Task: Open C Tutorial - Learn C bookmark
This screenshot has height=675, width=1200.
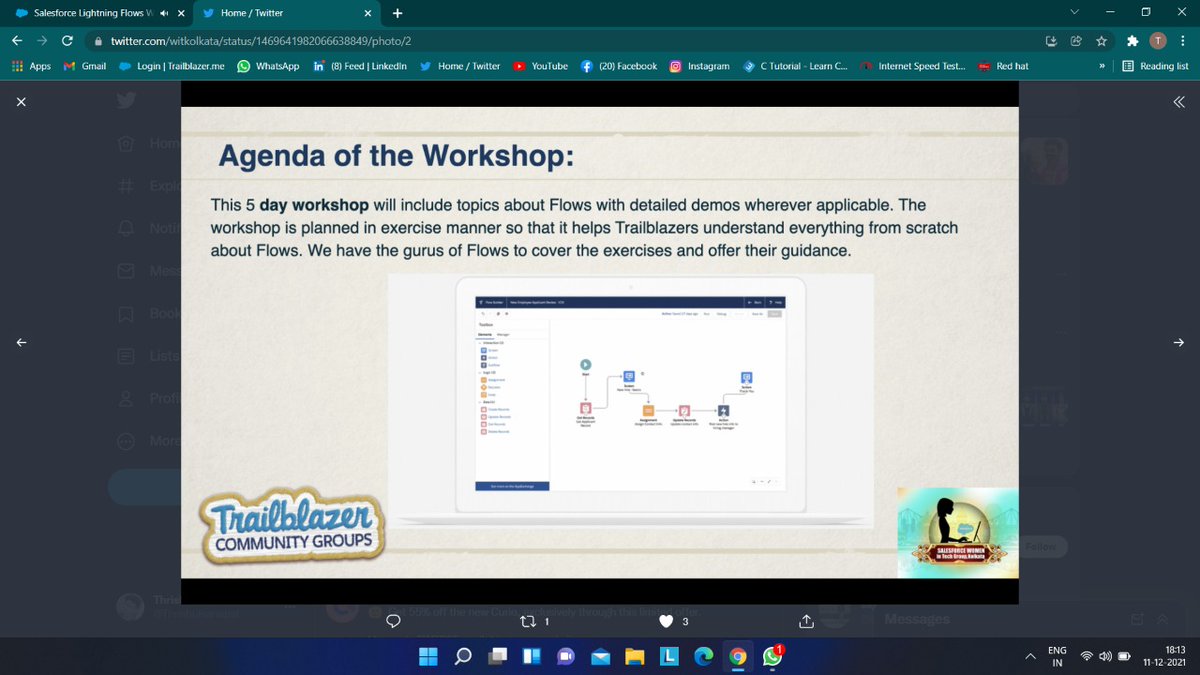Action: (x=795, y=66)
